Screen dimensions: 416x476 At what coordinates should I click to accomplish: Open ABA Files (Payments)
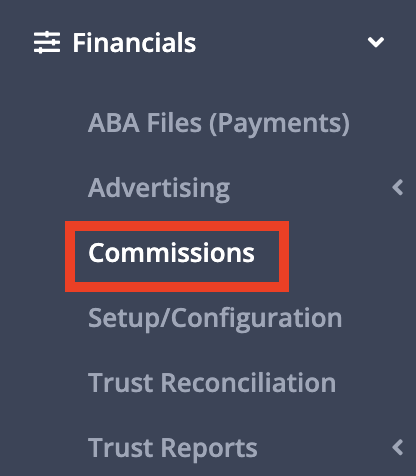219,123
